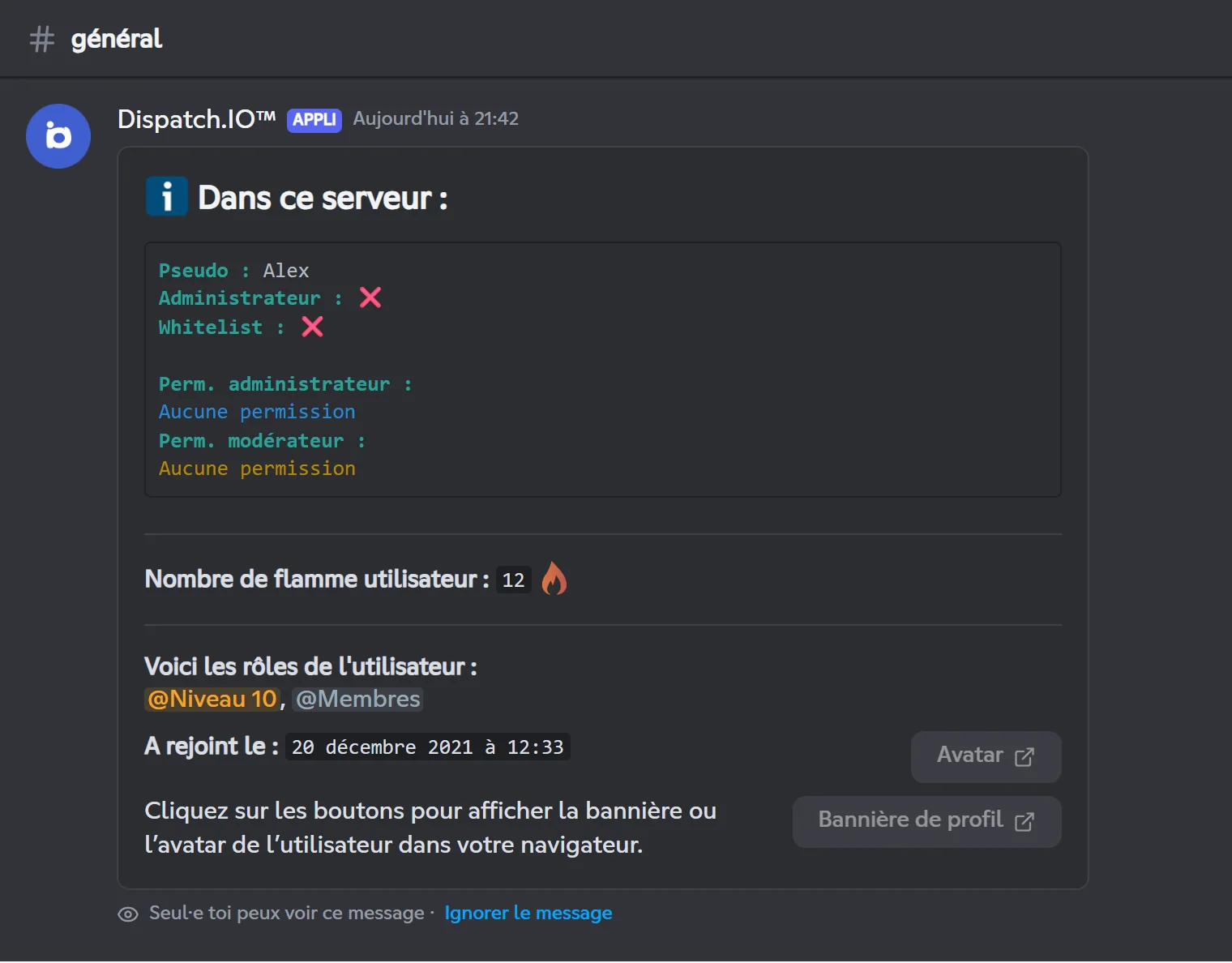This screenshot has width=1232, height=963.
Task: Click the A rejoint le label
Action: pos(212,747)
